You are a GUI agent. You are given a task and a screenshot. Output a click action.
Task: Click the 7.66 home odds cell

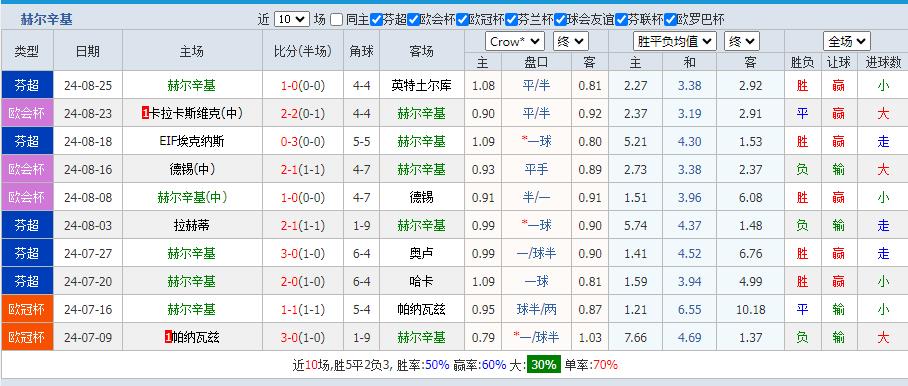coord(635,337)
